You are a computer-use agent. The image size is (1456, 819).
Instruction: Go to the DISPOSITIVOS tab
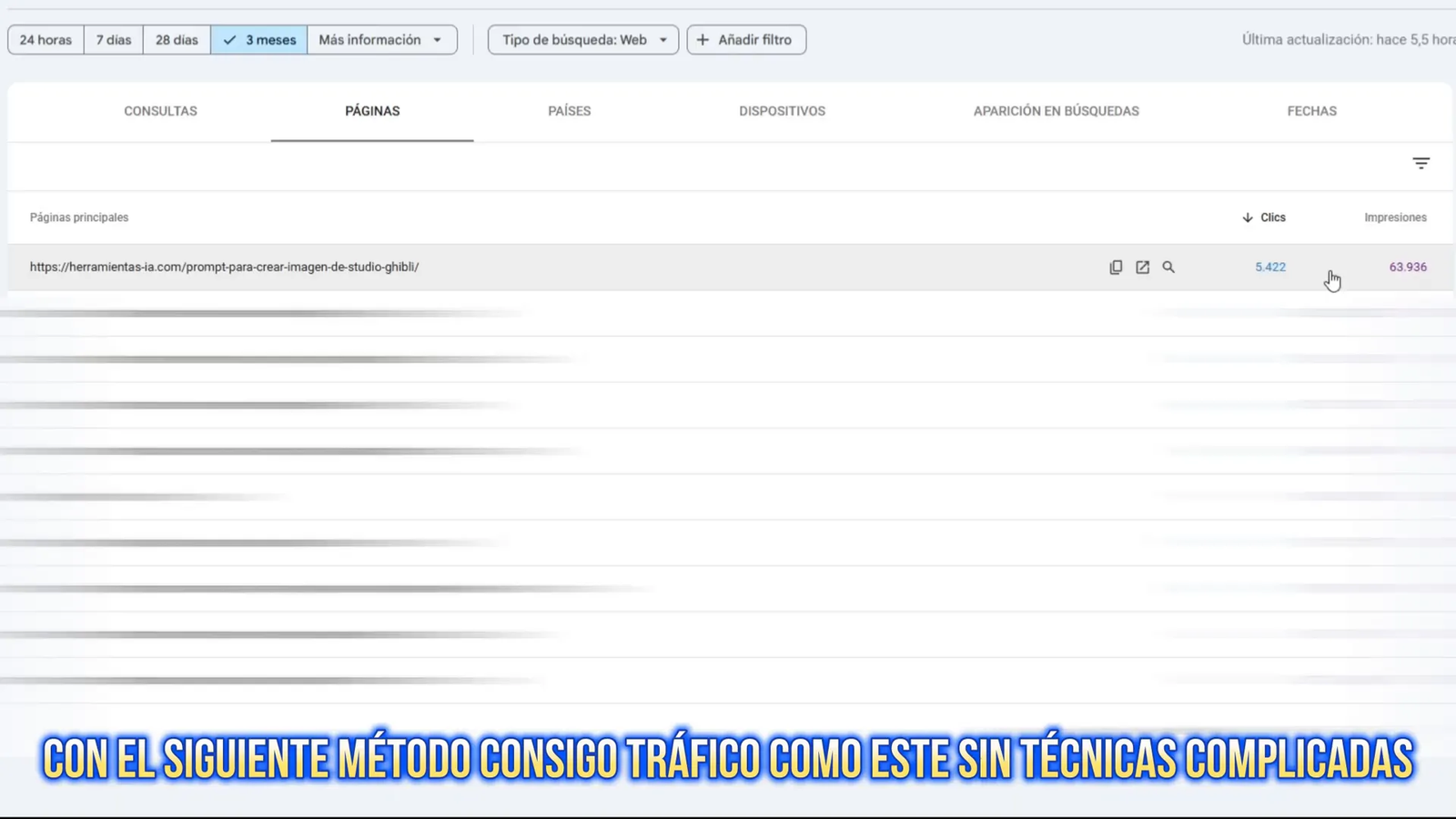point(782,111)
